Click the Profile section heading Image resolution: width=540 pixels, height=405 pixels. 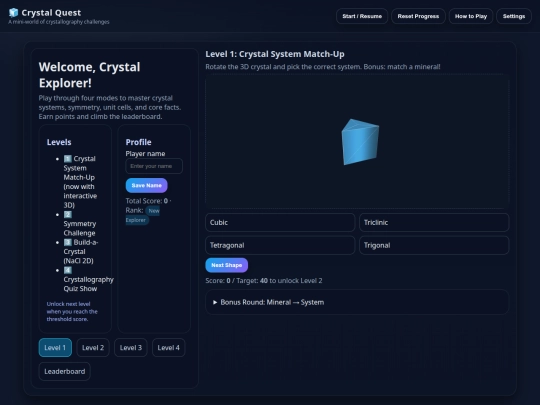click(138, 142)
